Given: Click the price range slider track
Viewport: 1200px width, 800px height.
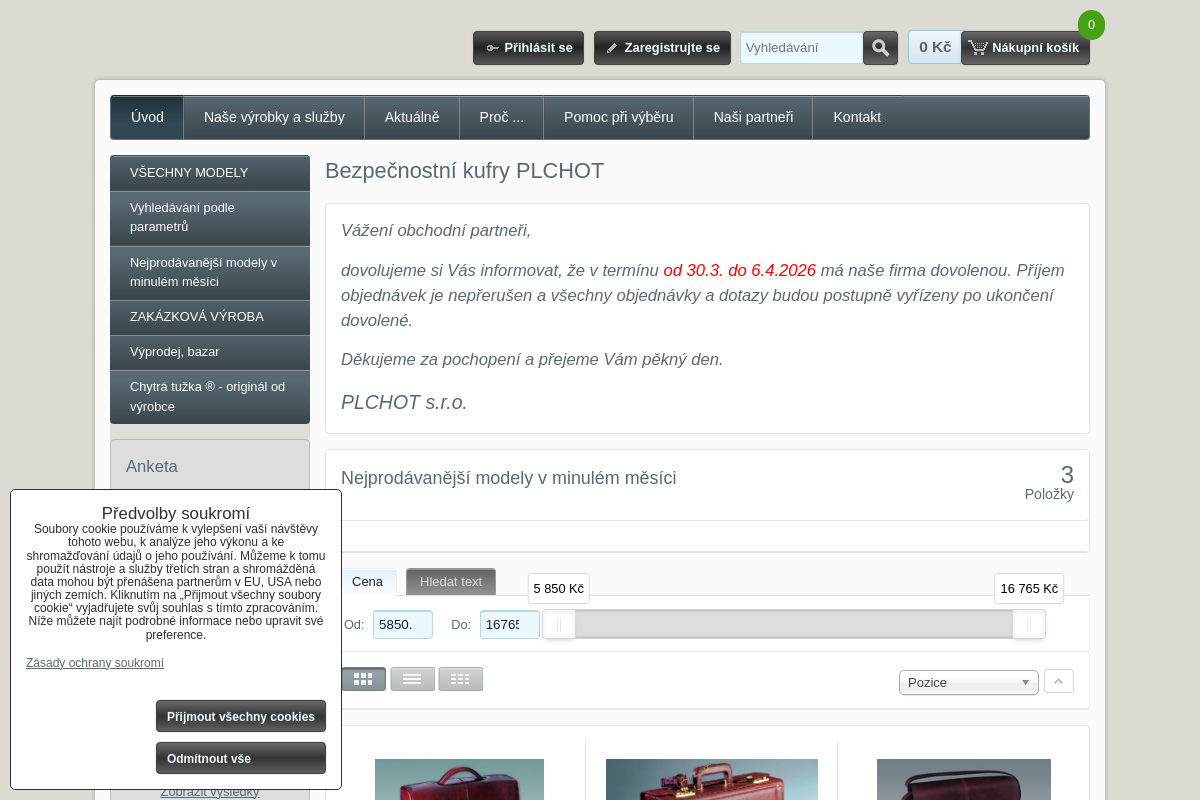Looking at the screenshot, I should pyautogui.click(x=794, y=624).
